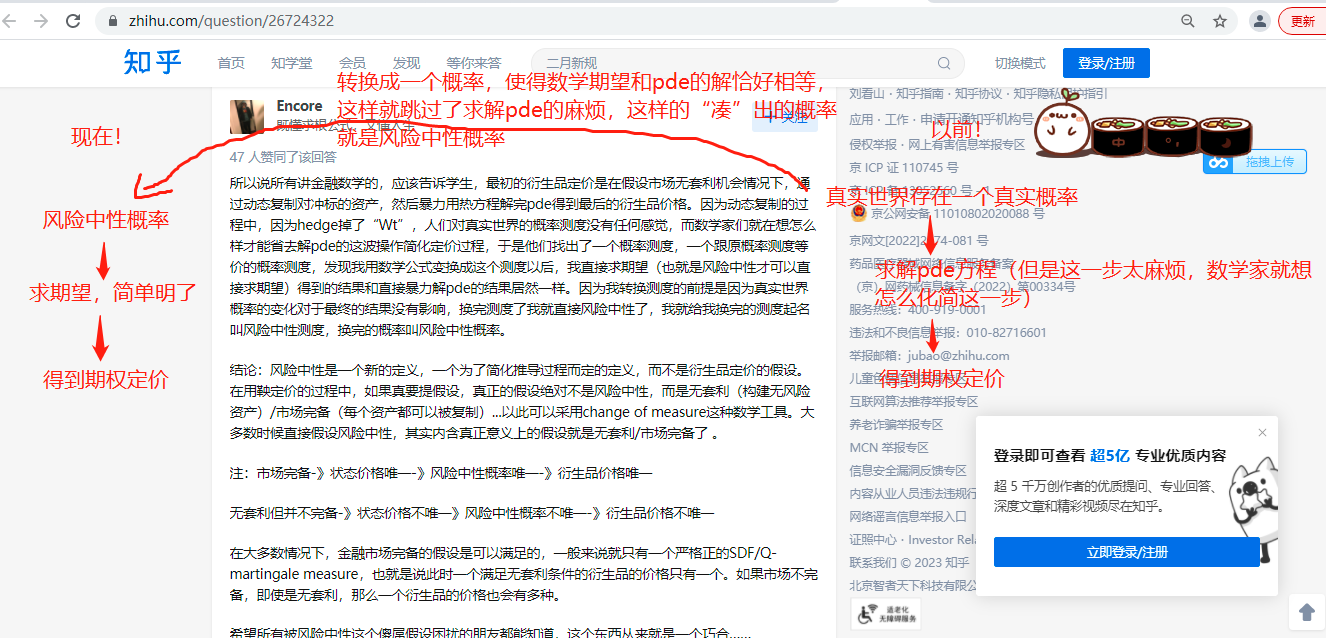Click the zoom magnifier in address bar
Screen dimensions: 1326x638
[1187, 21]
